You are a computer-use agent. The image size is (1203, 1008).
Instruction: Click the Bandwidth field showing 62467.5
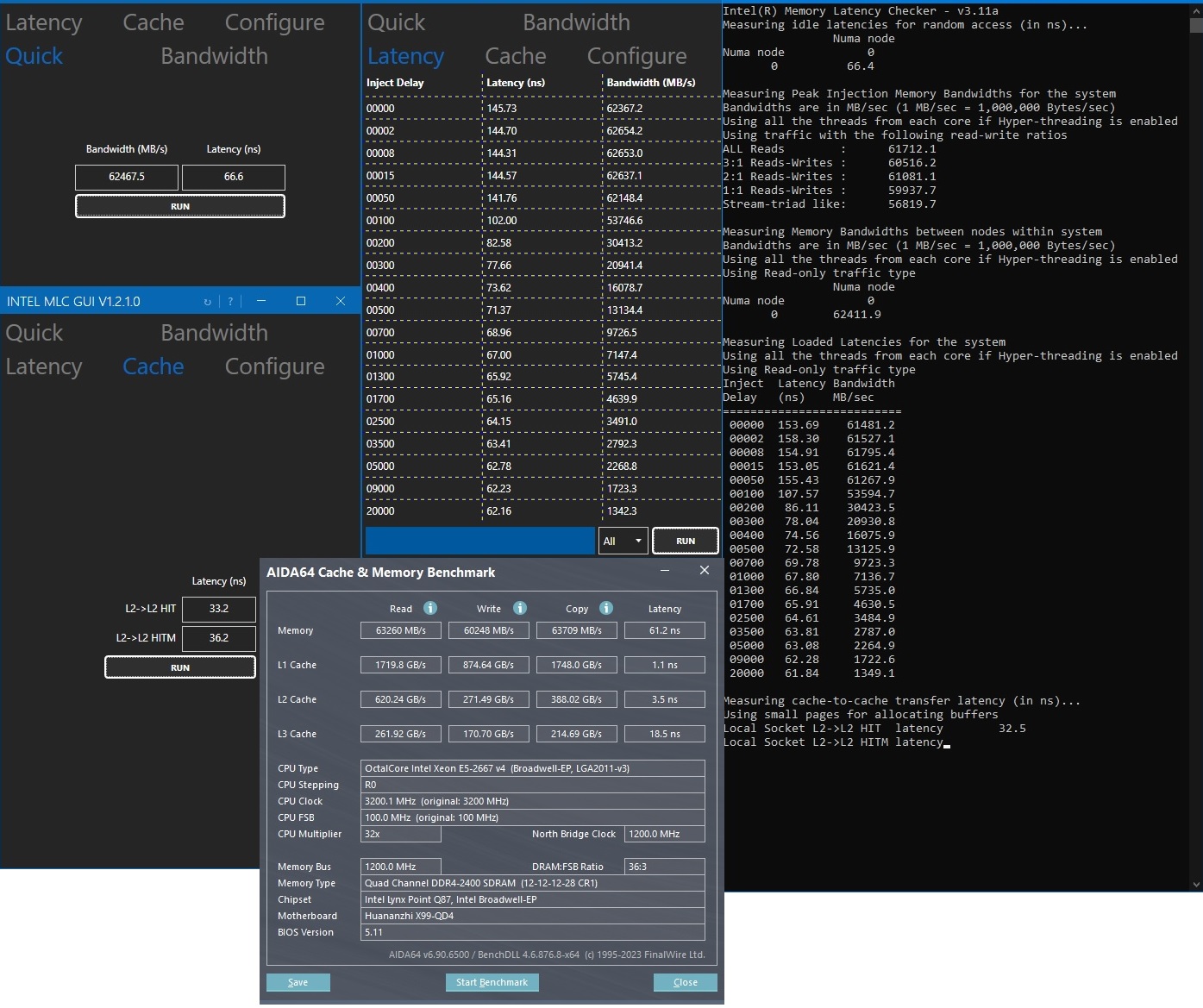(x=127, y=177)
